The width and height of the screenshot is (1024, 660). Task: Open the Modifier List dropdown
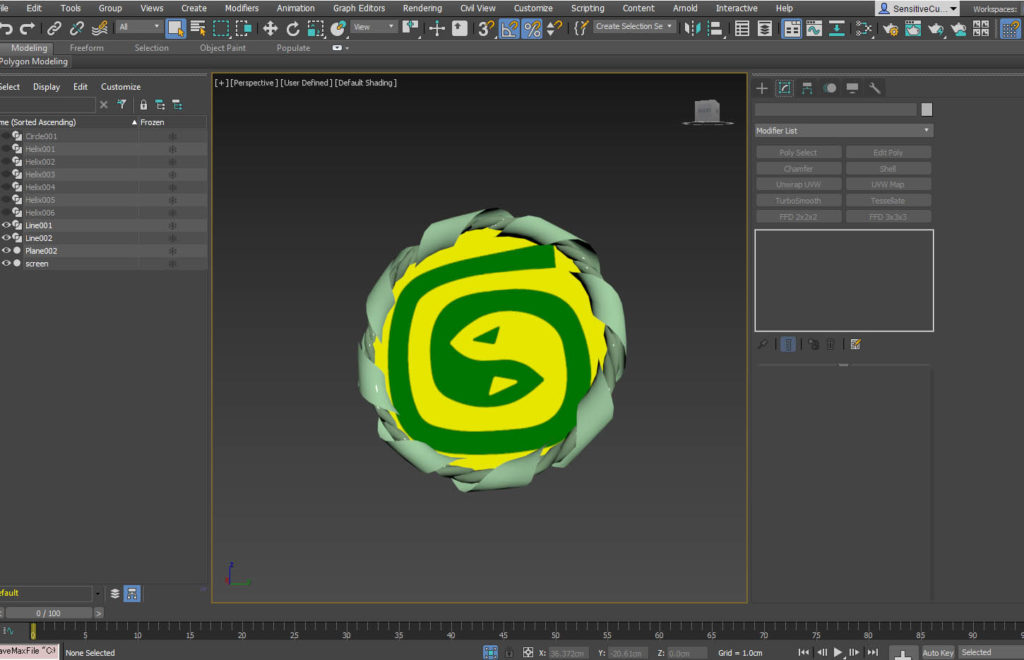point(843,130)
